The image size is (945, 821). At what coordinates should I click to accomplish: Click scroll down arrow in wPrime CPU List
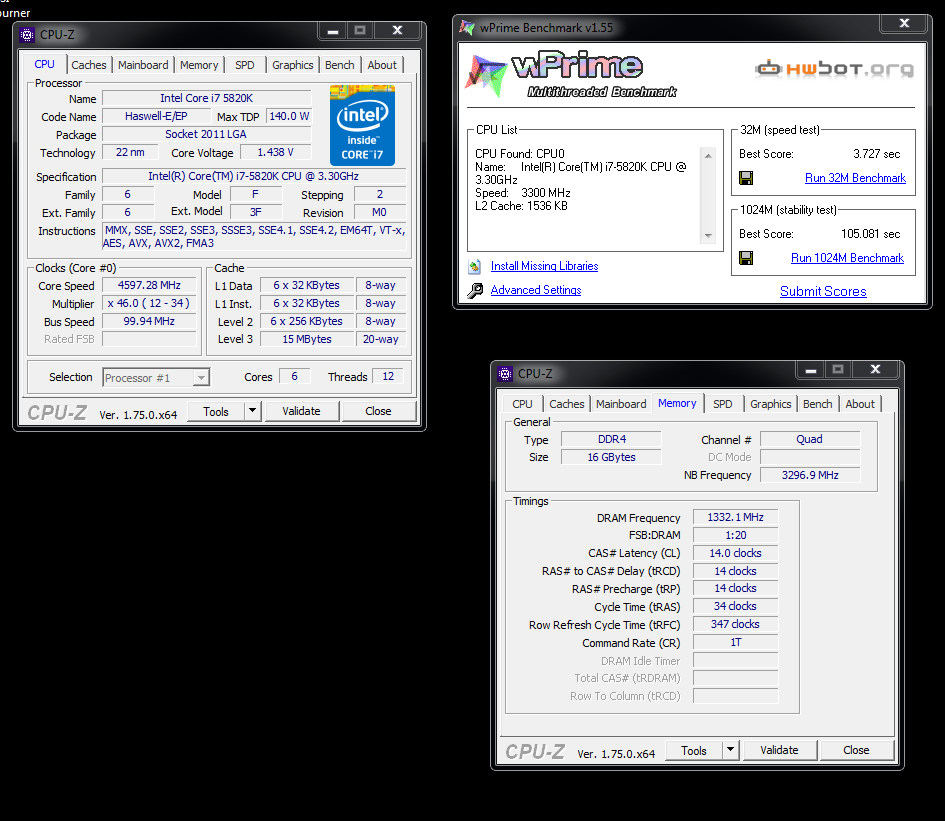pyautogui.click(x=708, y=236)
